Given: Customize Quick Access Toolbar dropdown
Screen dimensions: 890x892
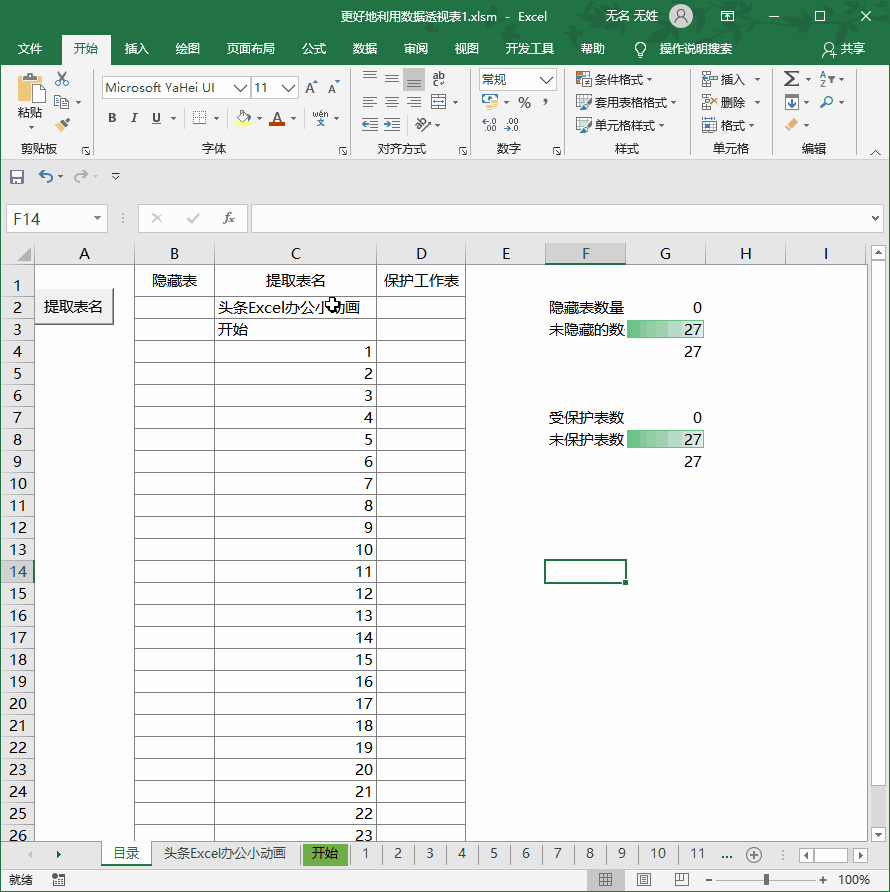Looking at the screenshot, I should pos(116,176).
